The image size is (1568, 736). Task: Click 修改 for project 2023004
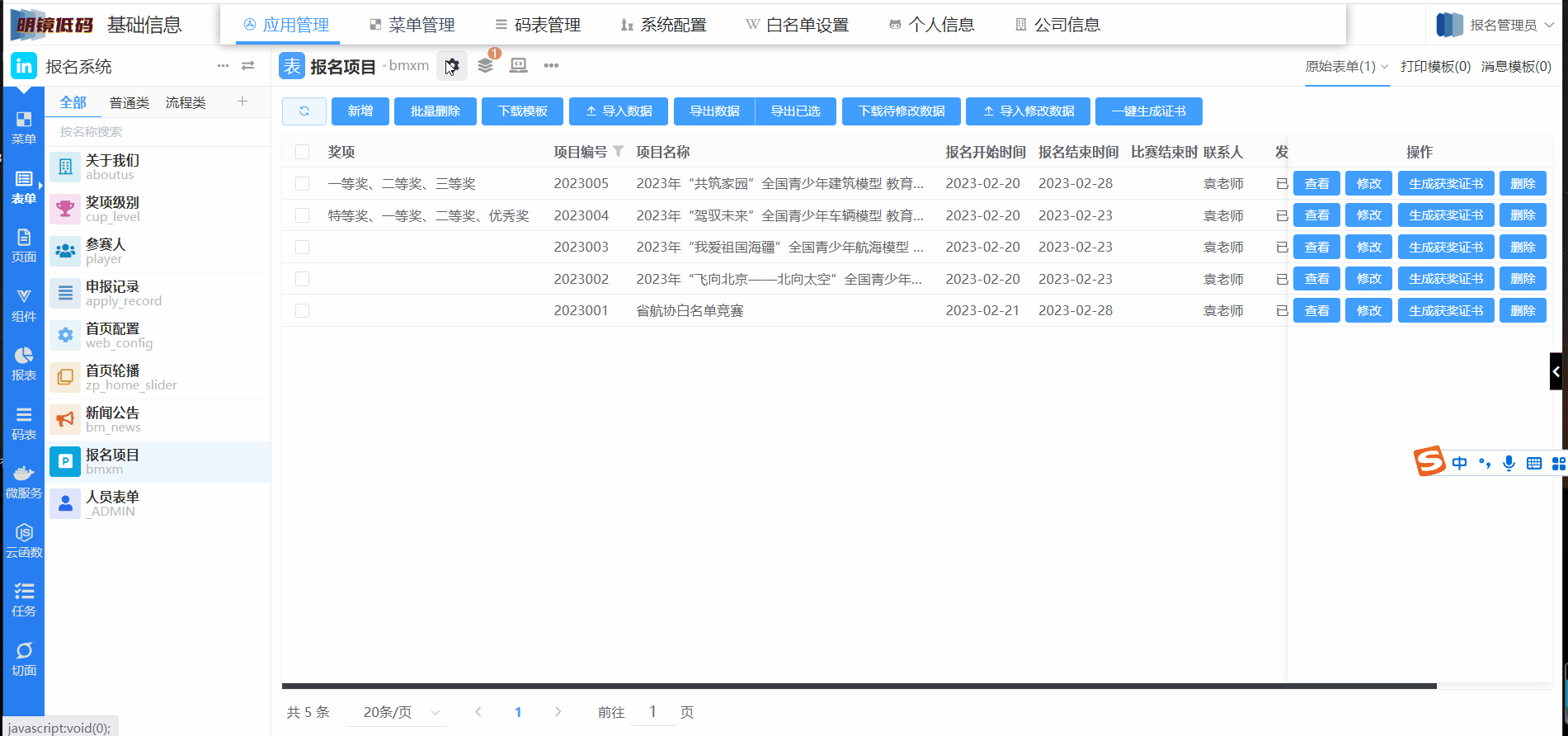(x=1369, y=215)
